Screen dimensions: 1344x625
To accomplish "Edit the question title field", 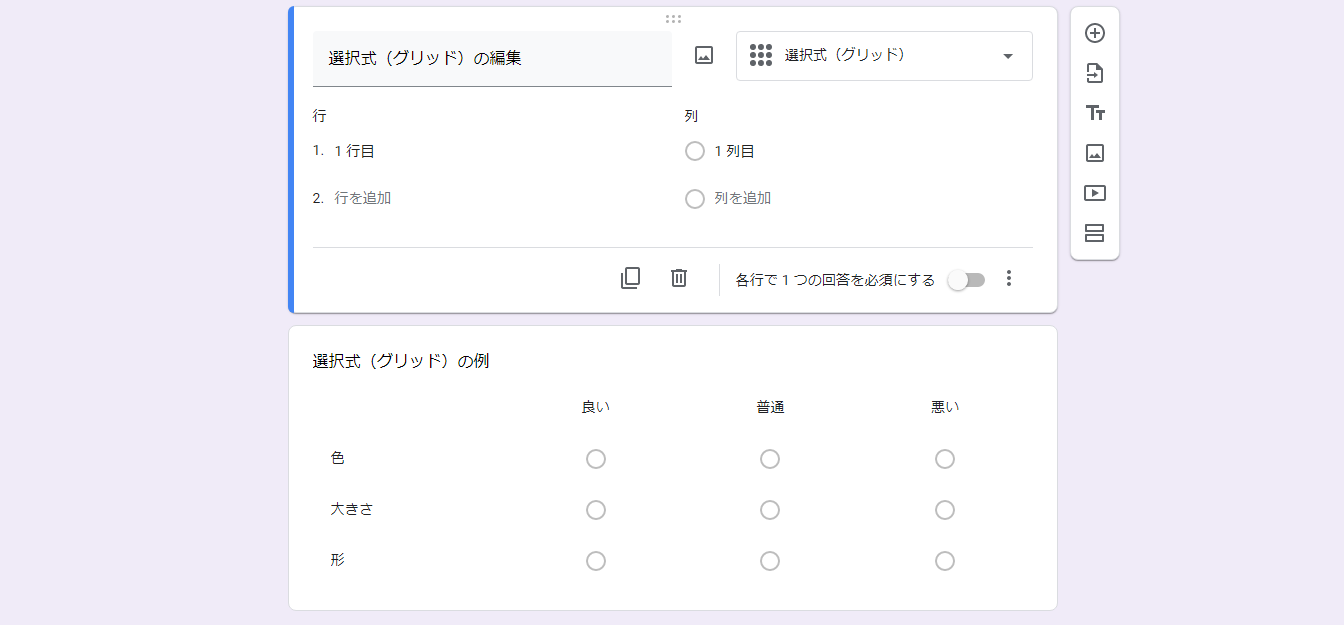I will click(492, 58).
